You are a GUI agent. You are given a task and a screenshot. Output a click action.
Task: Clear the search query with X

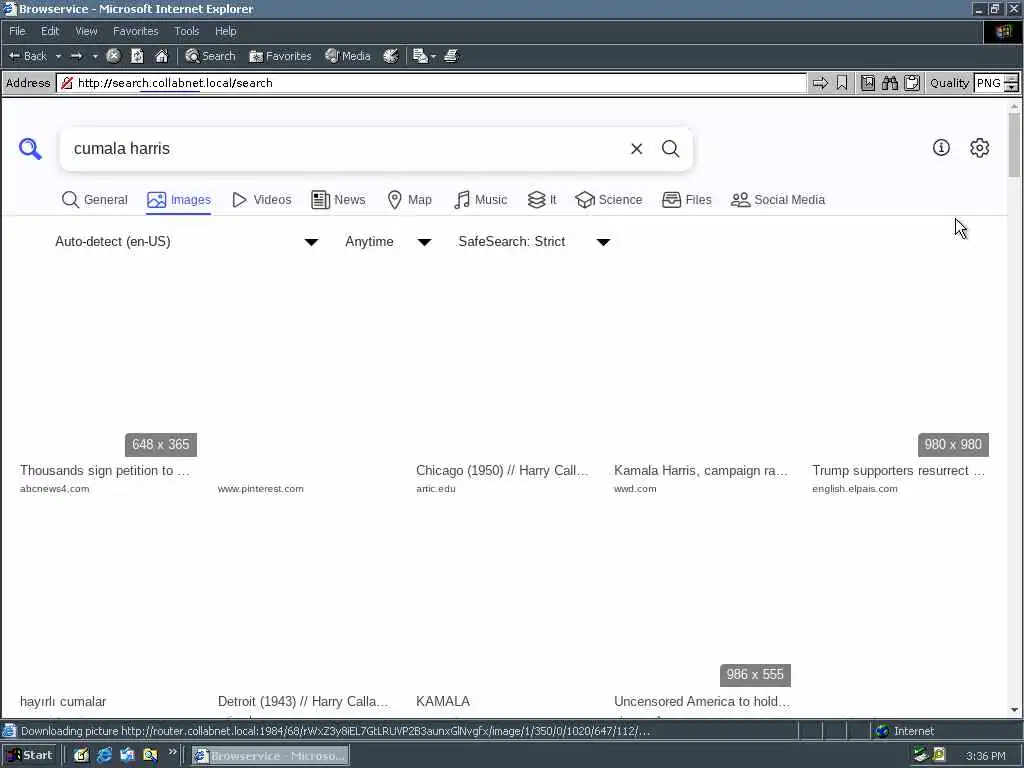(636, 149)
